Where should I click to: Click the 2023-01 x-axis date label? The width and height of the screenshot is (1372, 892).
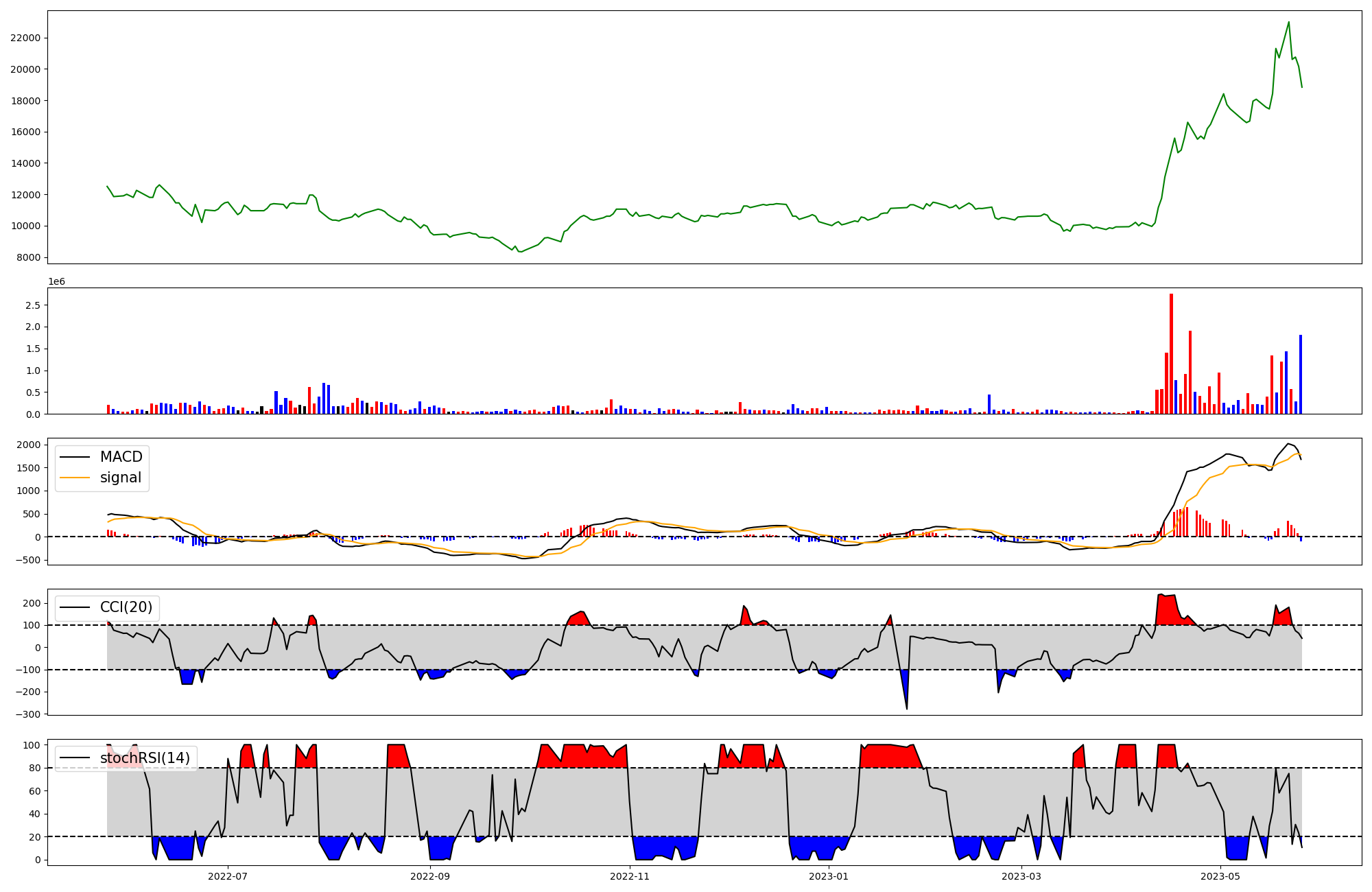[829, 876]
